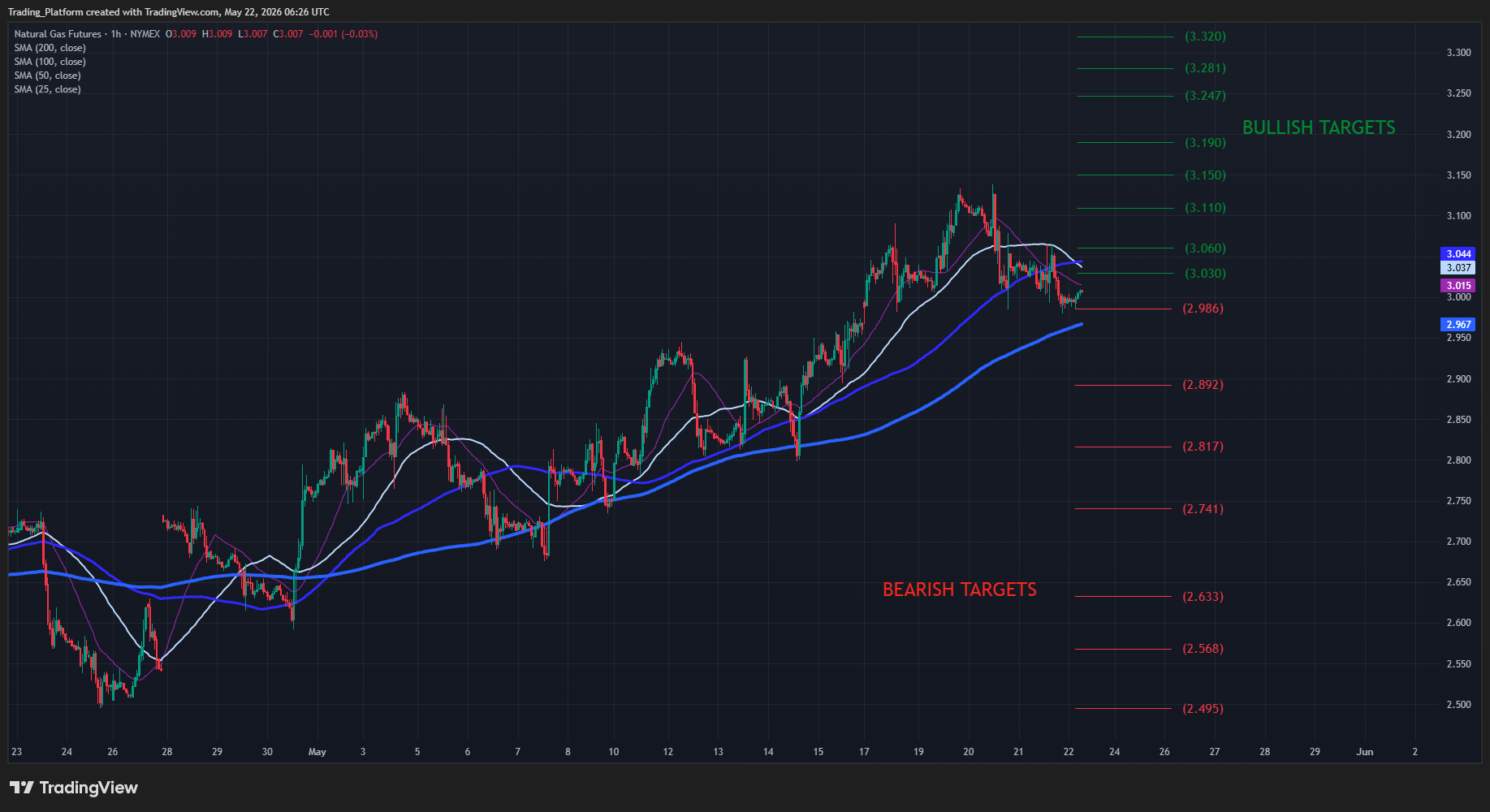Select the (2.633) bearish target label

[1203, 597]
